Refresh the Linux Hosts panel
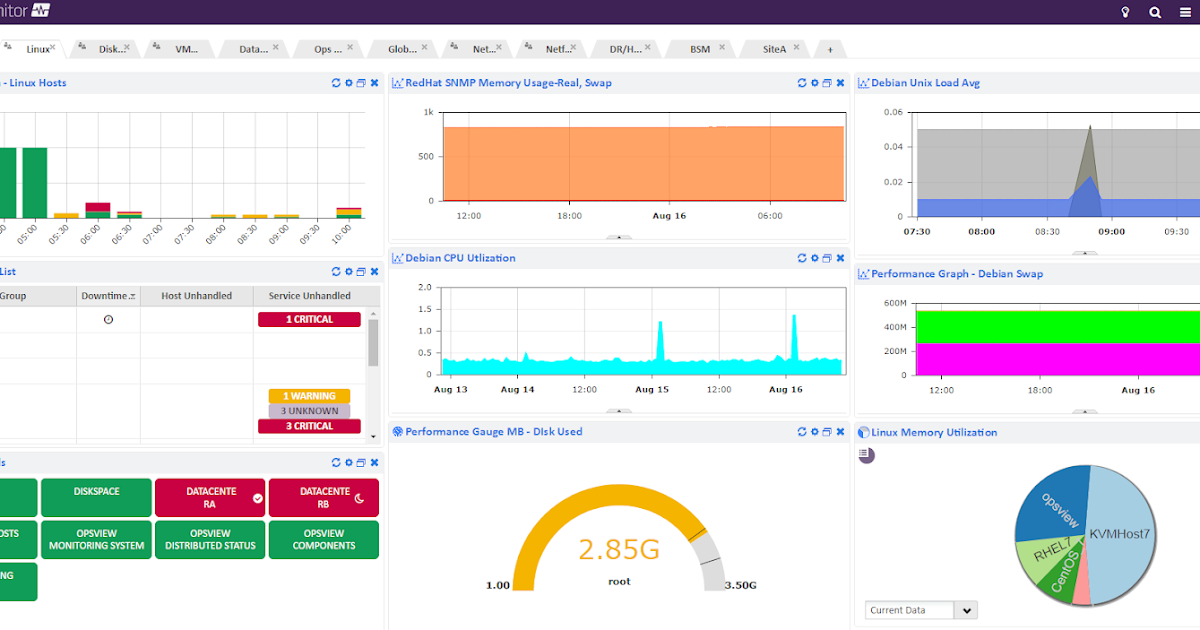This screenshot has height=630, width=1200. pyautogui.click(x=336, y=84)
